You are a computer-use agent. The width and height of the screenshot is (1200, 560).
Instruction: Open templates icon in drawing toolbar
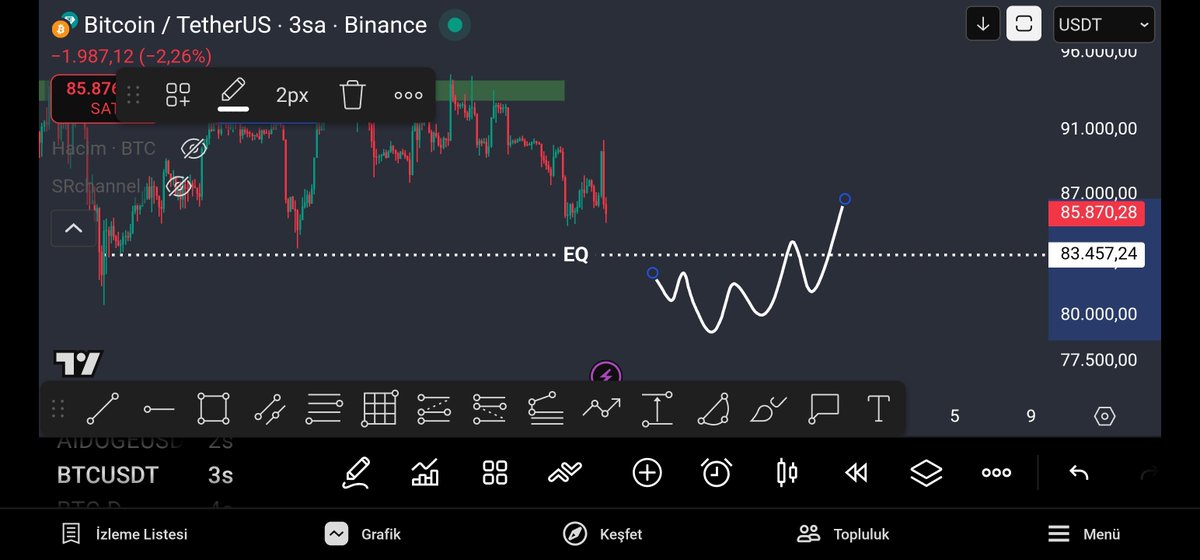coord(178,95)
